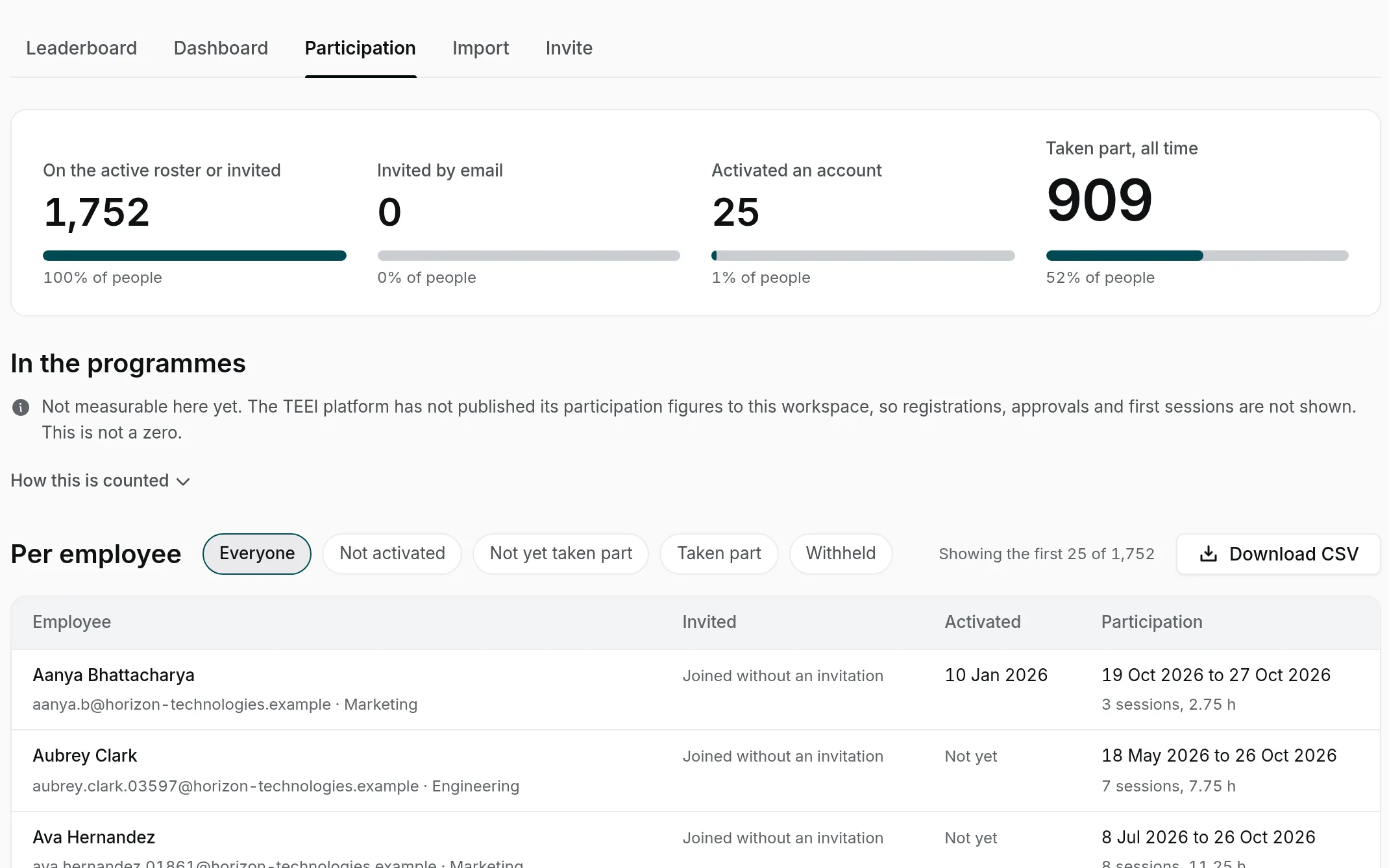Select the Everyone filter chip

tap(257, 553)
